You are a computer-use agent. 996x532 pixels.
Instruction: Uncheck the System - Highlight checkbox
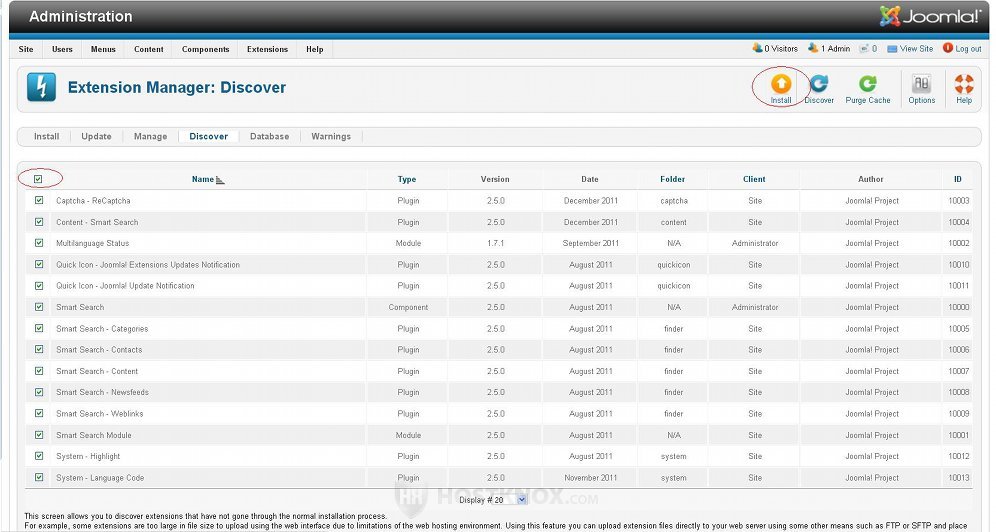coord(39,456)
